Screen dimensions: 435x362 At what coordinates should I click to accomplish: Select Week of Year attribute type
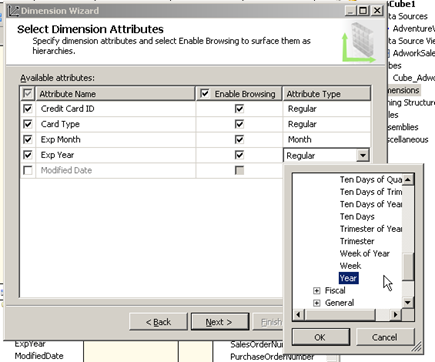[365, 253]
